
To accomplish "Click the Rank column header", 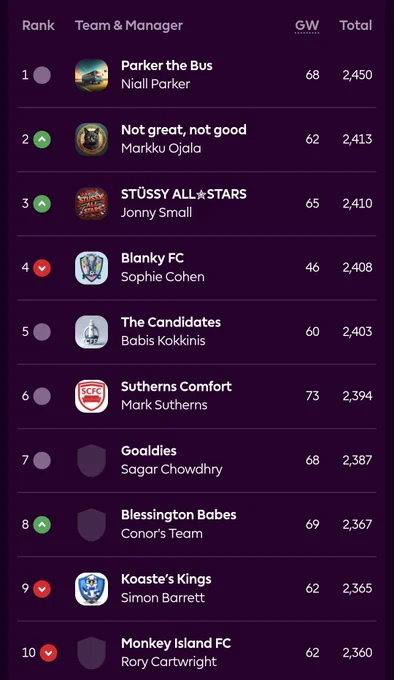I will click(x=38, y=26).
